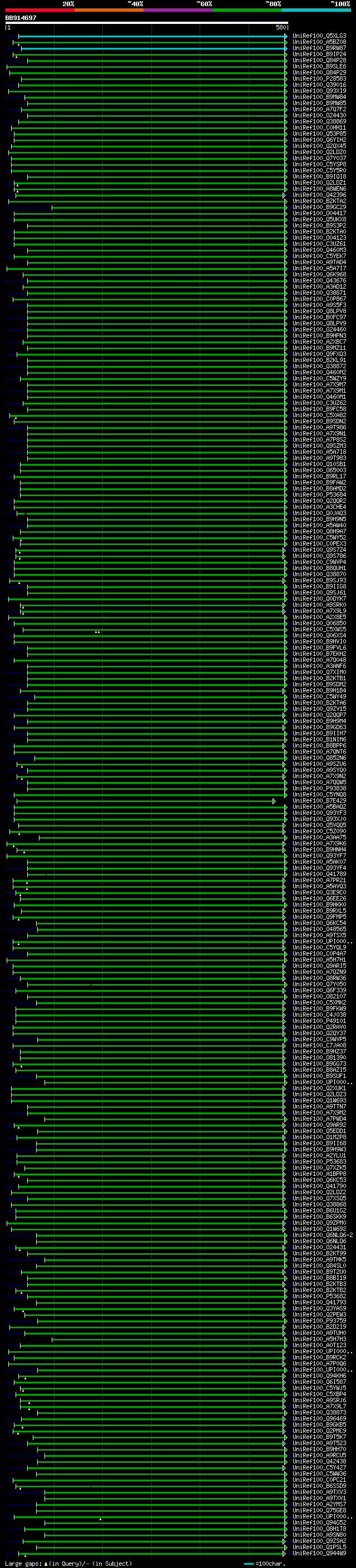This screenshot has height=1568, width=356.
Task: Click UniRef100_A5H7H1 label
Action: 319,960
